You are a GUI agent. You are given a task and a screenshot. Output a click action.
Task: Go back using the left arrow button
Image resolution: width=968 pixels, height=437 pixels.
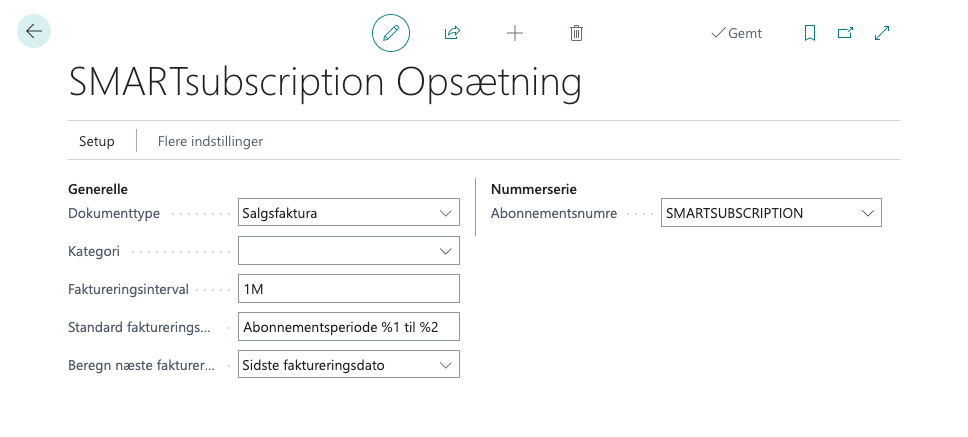point(34,32)
